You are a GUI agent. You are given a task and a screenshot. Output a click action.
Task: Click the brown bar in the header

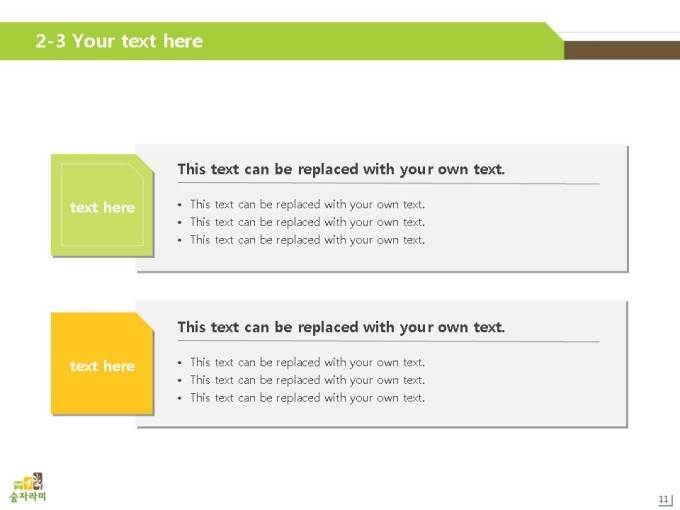pyautogui.click(x=622, y=50)
